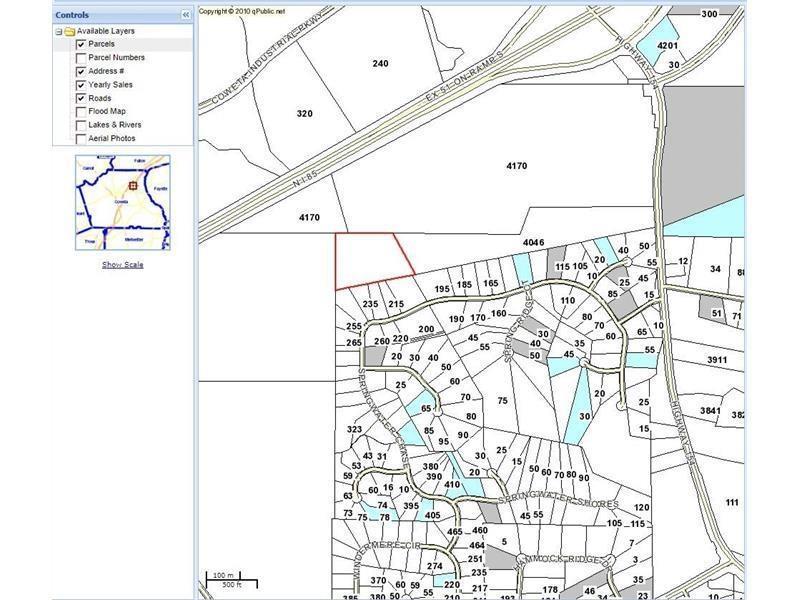
Task: Turn off the Roads layer checkbox
Action: (x=81, y=98)
